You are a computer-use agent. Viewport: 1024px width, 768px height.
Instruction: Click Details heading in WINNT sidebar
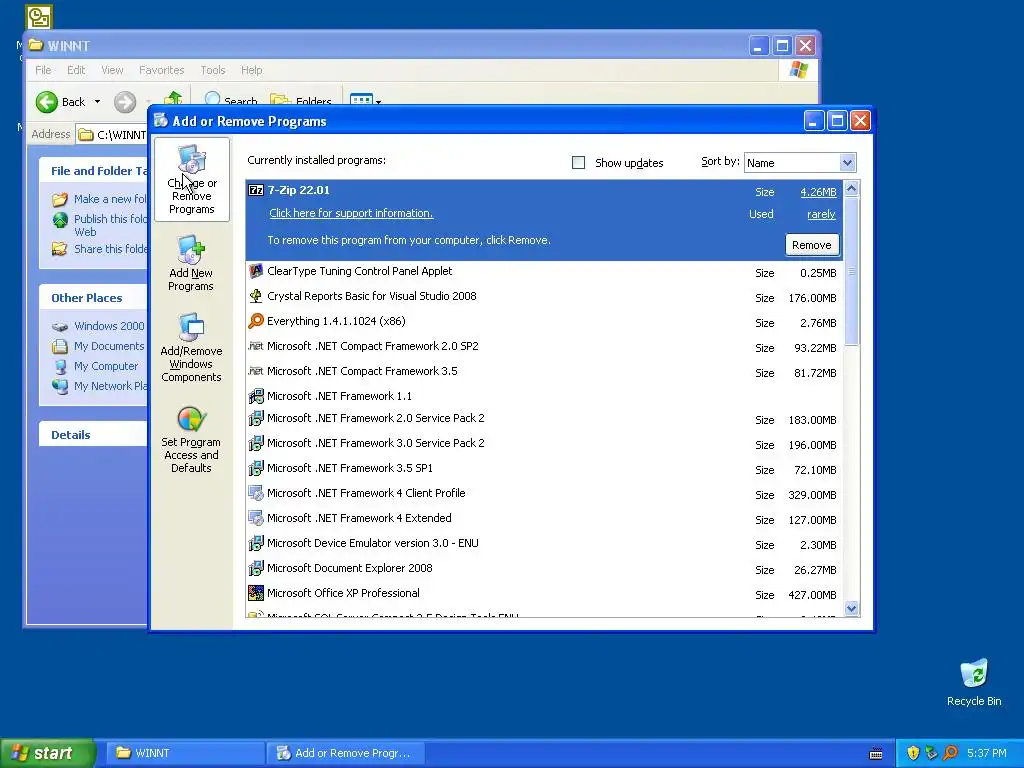point(71,435)
